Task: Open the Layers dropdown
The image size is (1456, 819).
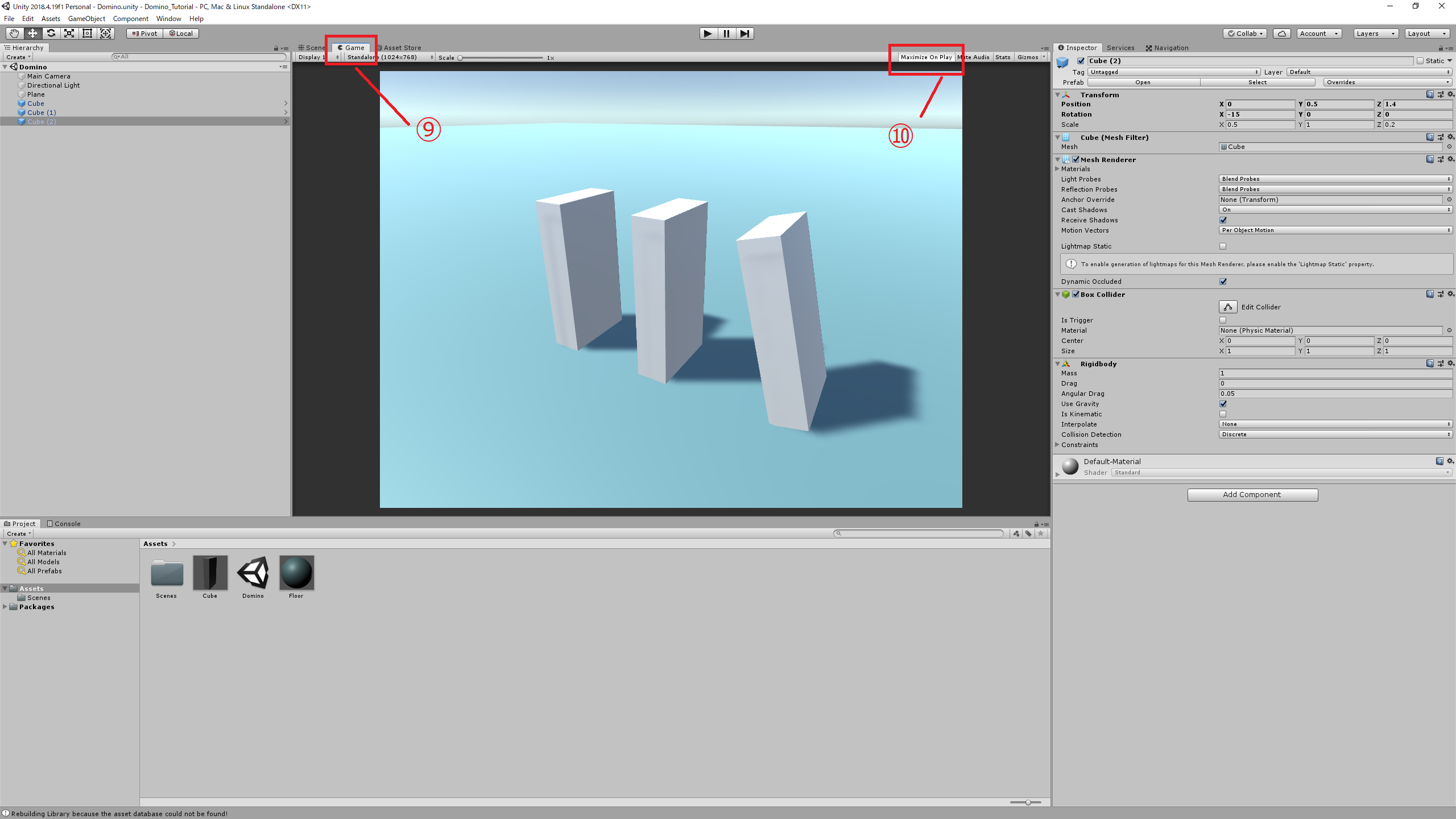Action: [x=1375, y=34]
